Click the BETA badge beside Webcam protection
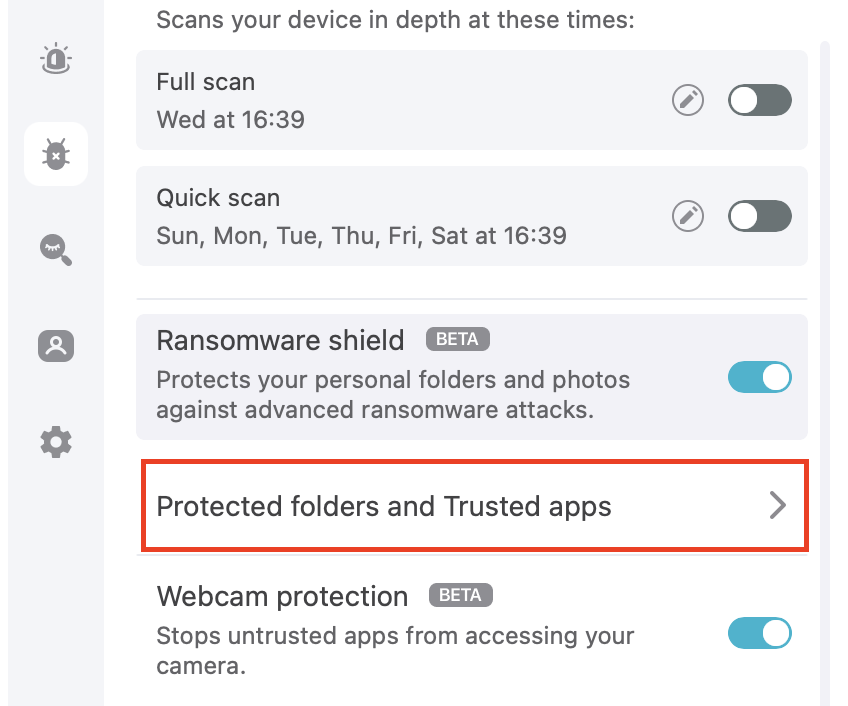848x706 pixels. (x=461, y=596)
